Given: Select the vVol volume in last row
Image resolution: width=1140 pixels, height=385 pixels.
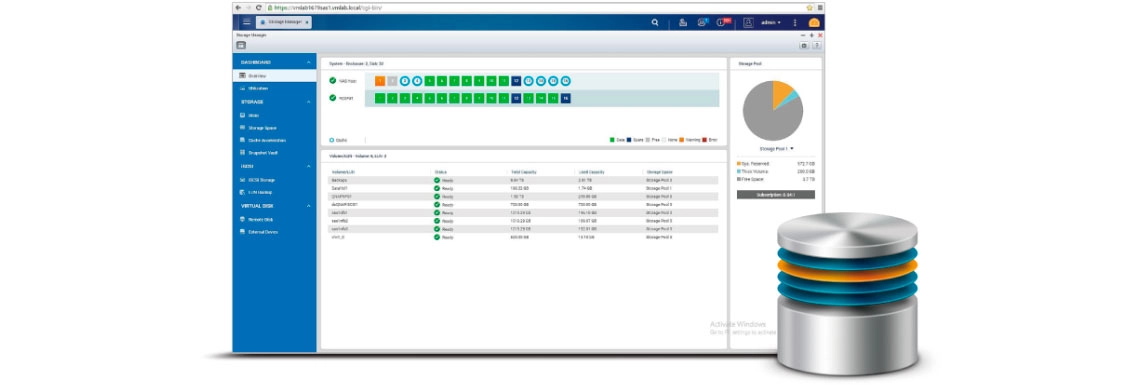Looking at the screenshot, I should (523, 237).
